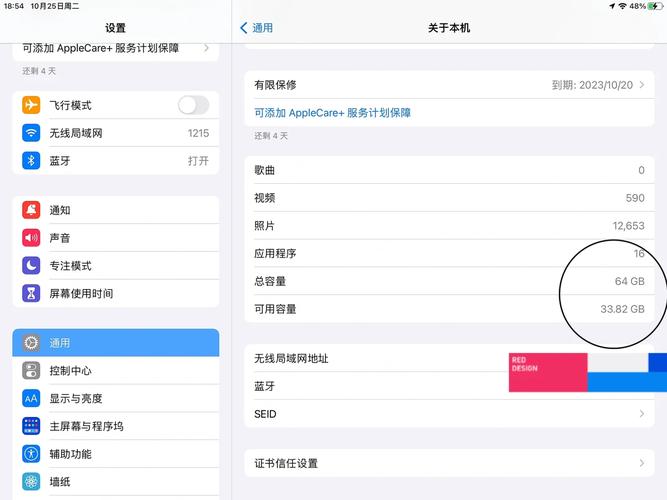
Task: Open 屏幕使用时间 settings
Action: click(x=116, y=293)
